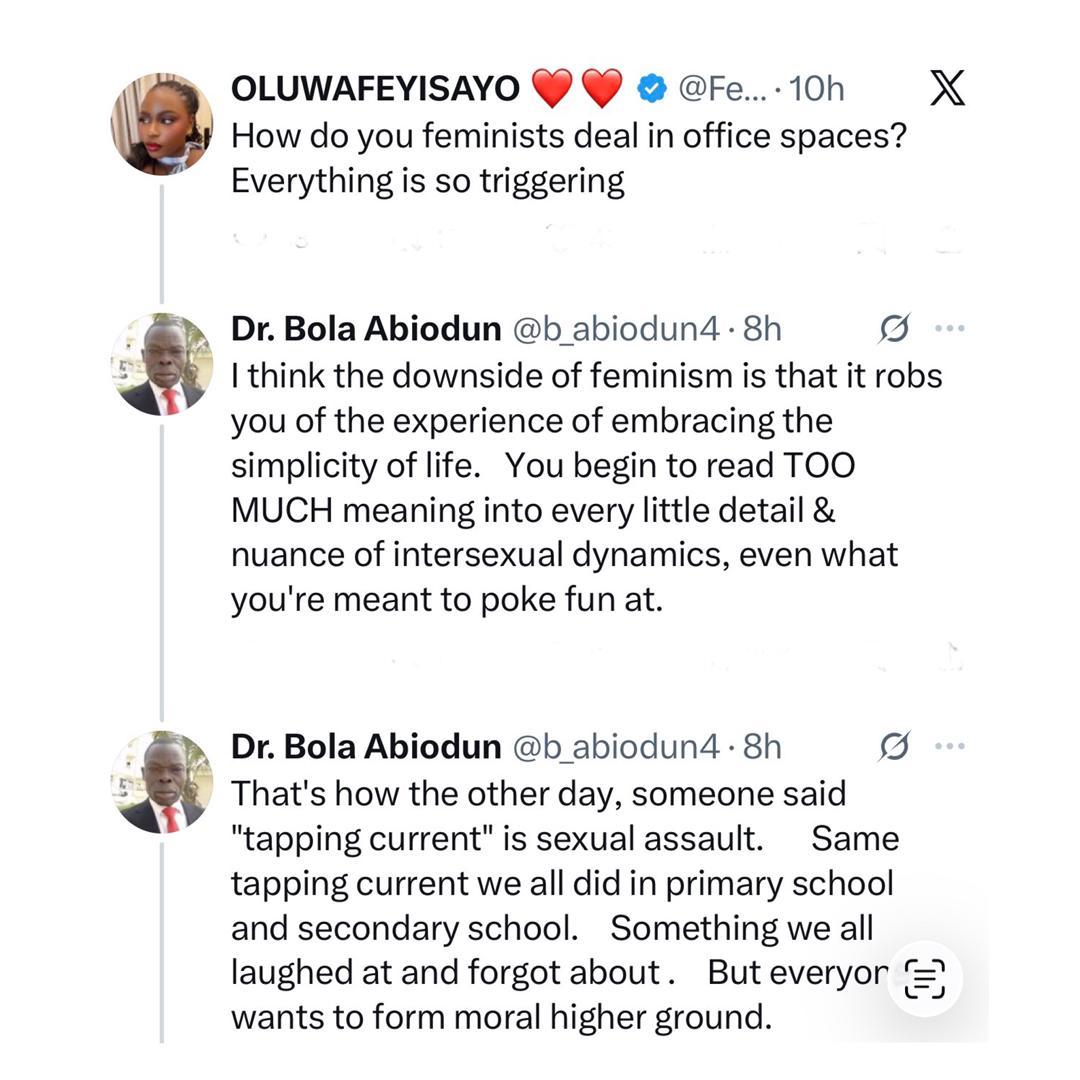Click @b_abiodun4 handle on the feminism downside reply
This screenshot has width=1080, height=1080.
click(615, 328)
